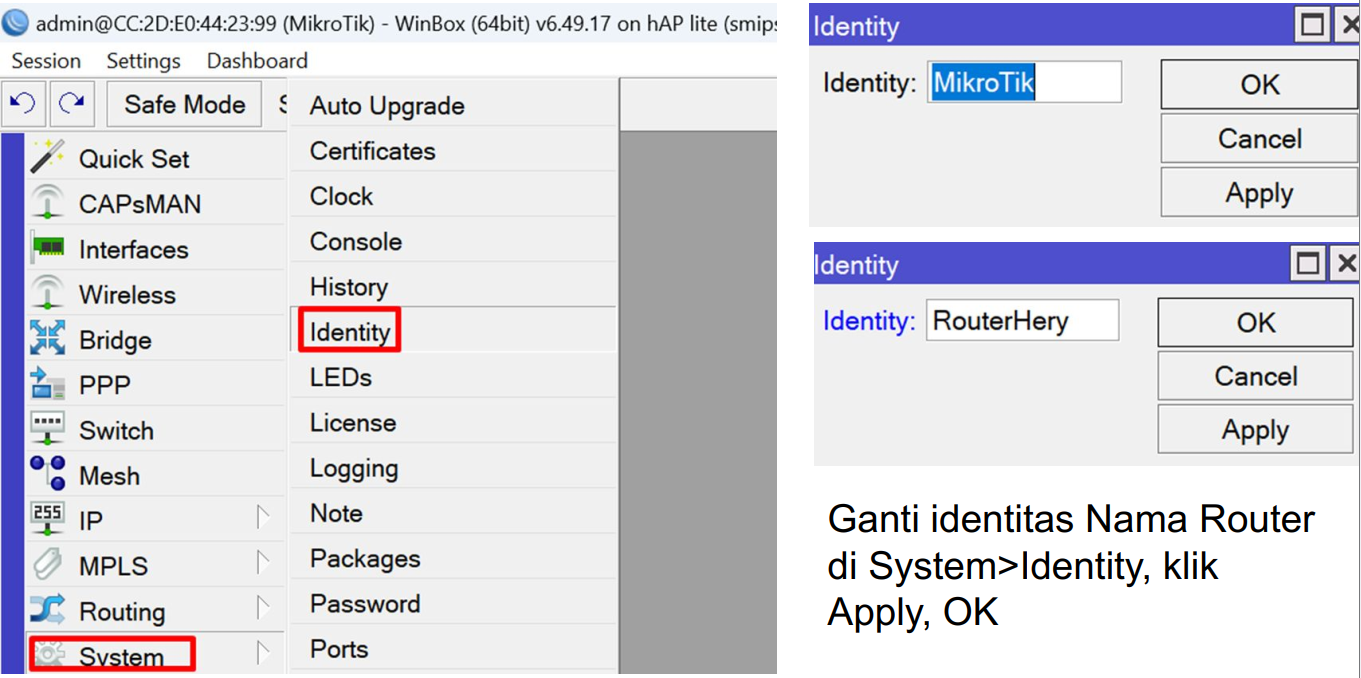1361x678 pixels.
Task: Maximize the MikroTik Identity dialog
Action: click(x=1311, y=26)
